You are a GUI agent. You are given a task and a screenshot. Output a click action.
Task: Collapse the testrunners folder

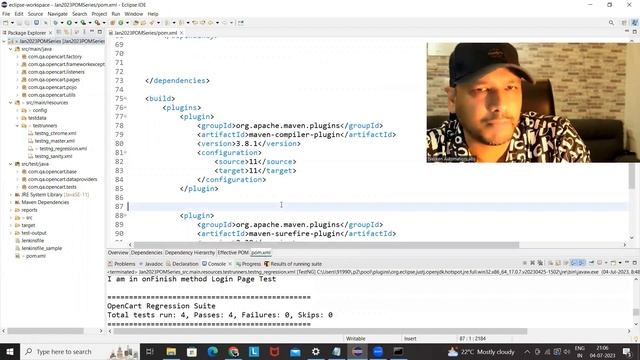(x=18, y=126)
